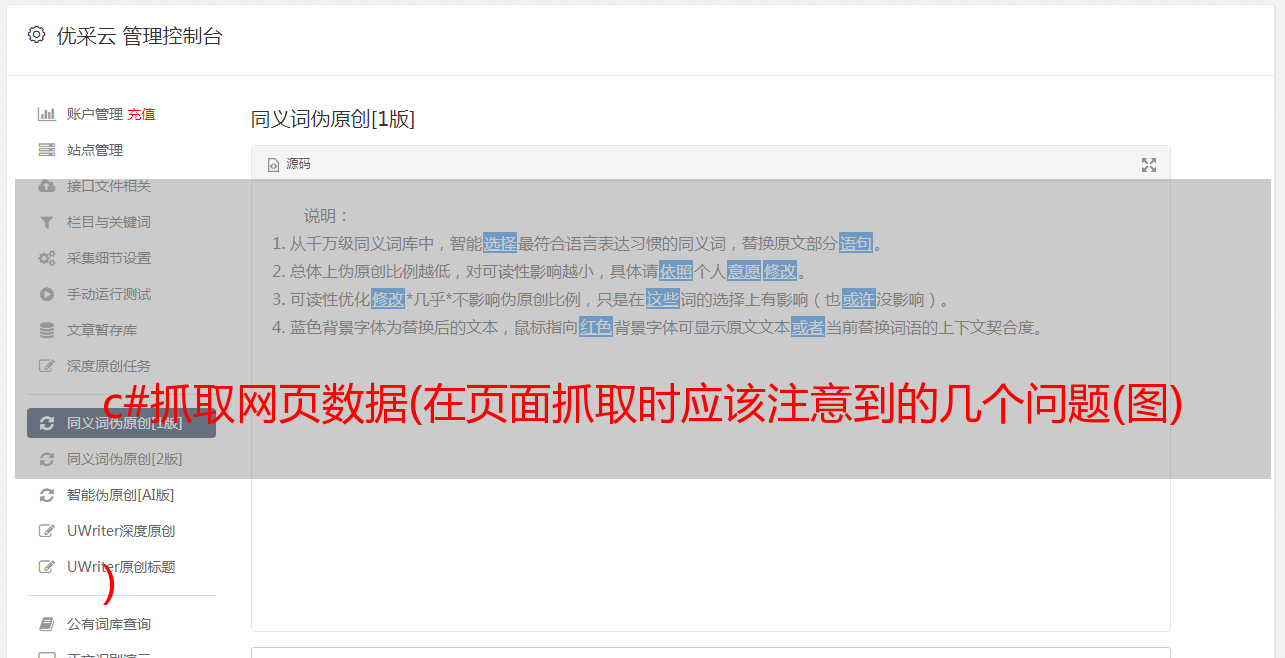Open the 同义词伪原创[1版] menu item

(121, 423)
